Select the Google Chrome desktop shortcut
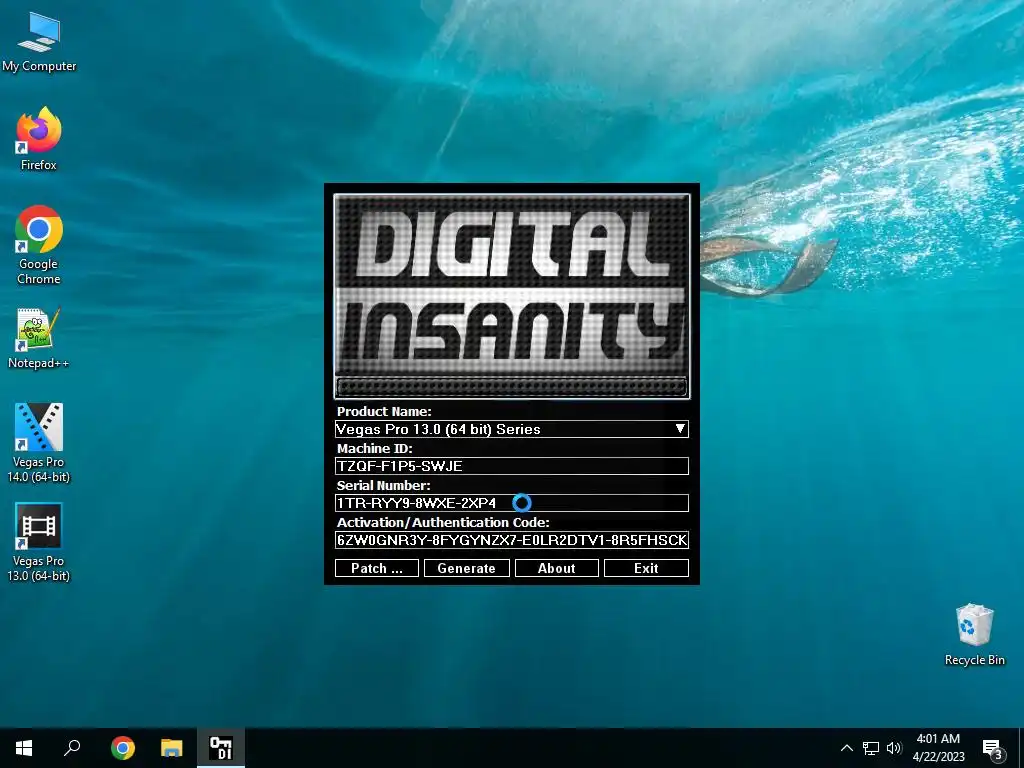 click(x=39, y=245)
